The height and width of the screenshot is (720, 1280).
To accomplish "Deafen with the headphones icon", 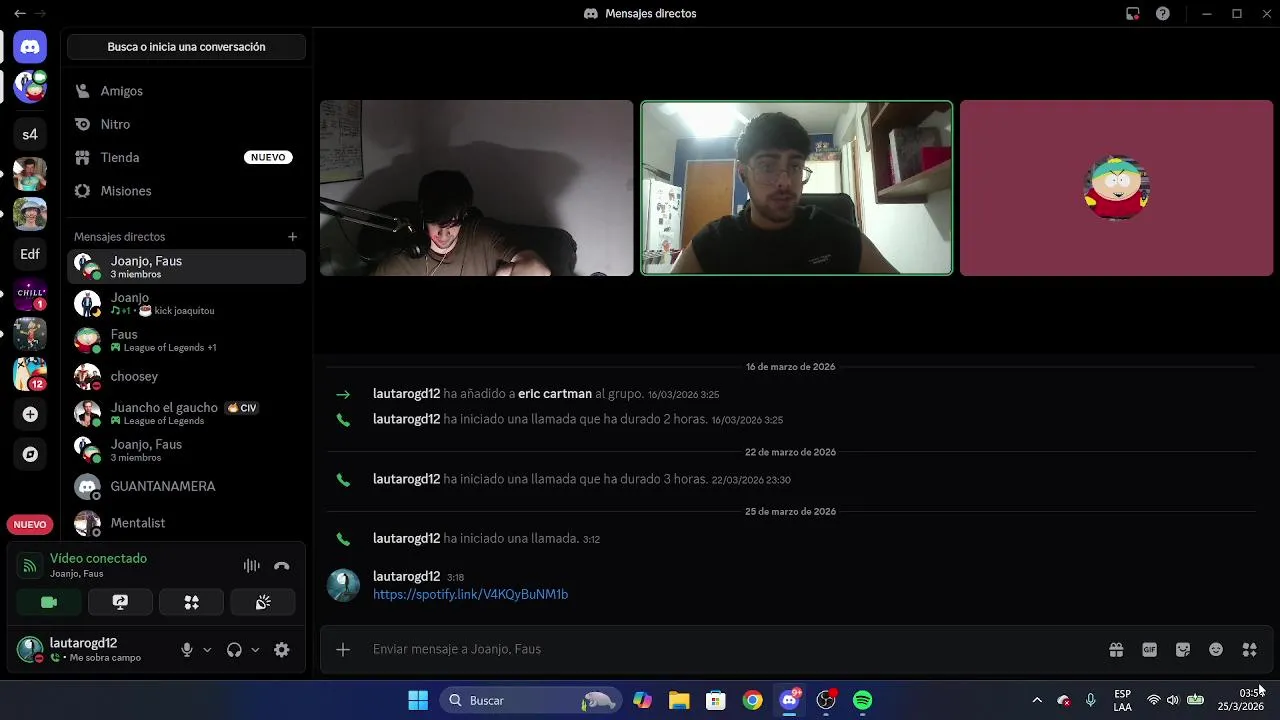I will point(234,650).
